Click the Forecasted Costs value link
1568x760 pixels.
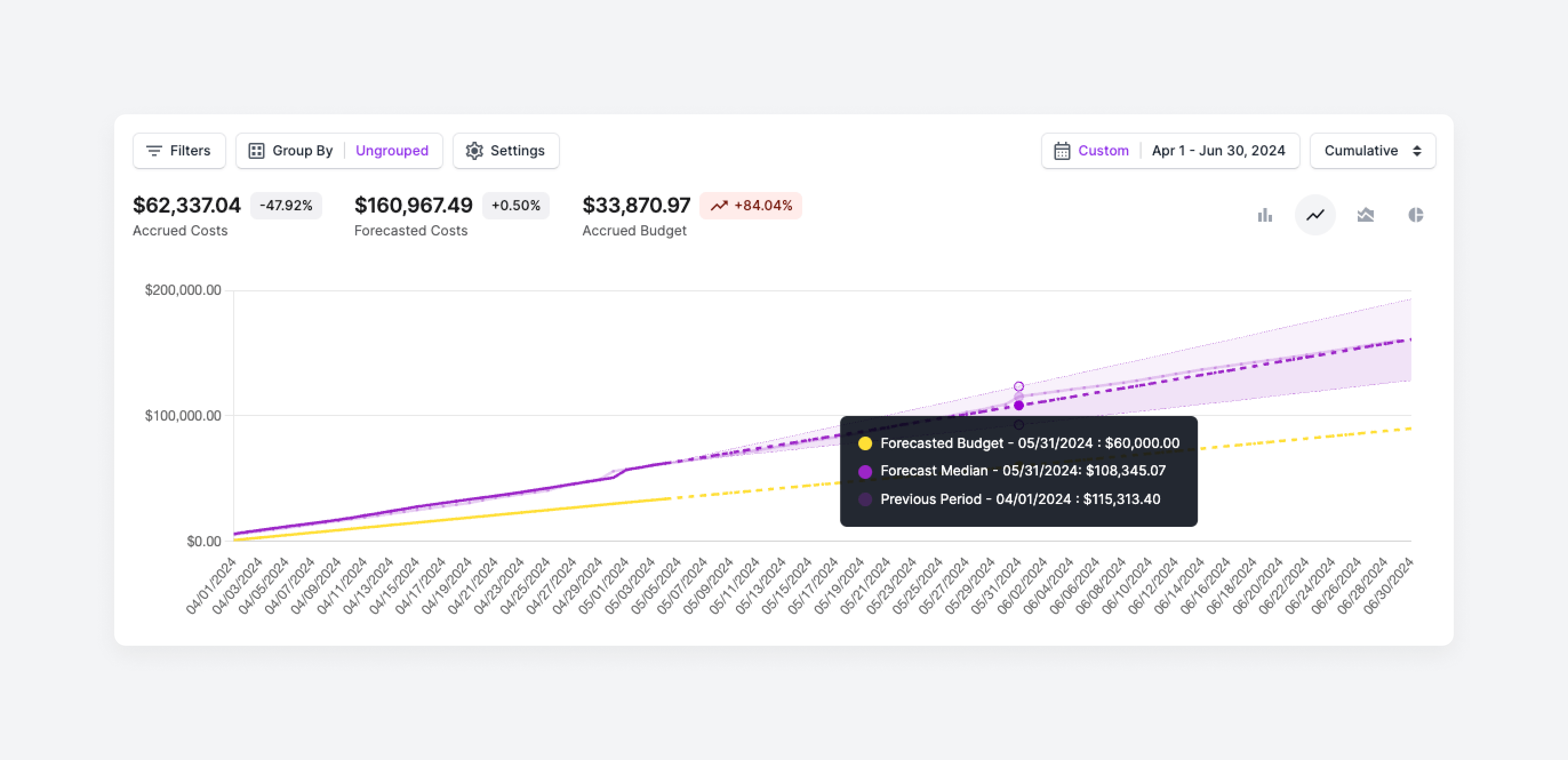pyautogui.click(x=414, y=206)
